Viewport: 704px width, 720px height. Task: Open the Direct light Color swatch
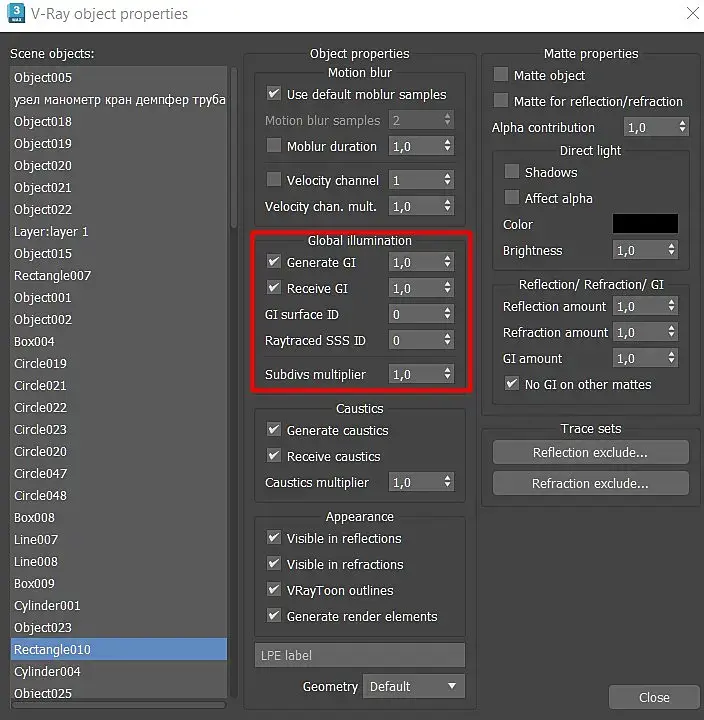click(645, 224)
